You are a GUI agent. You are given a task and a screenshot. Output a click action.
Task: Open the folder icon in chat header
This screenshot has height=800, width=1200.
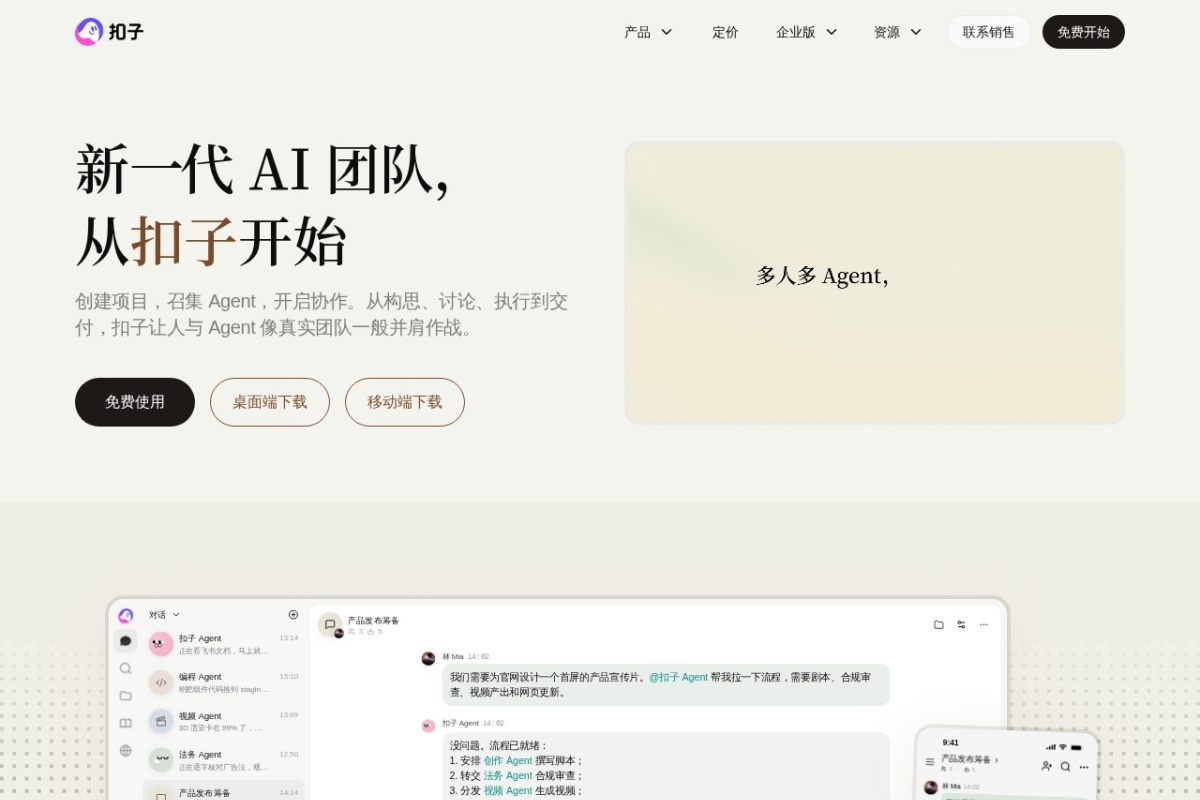(938, 624)
